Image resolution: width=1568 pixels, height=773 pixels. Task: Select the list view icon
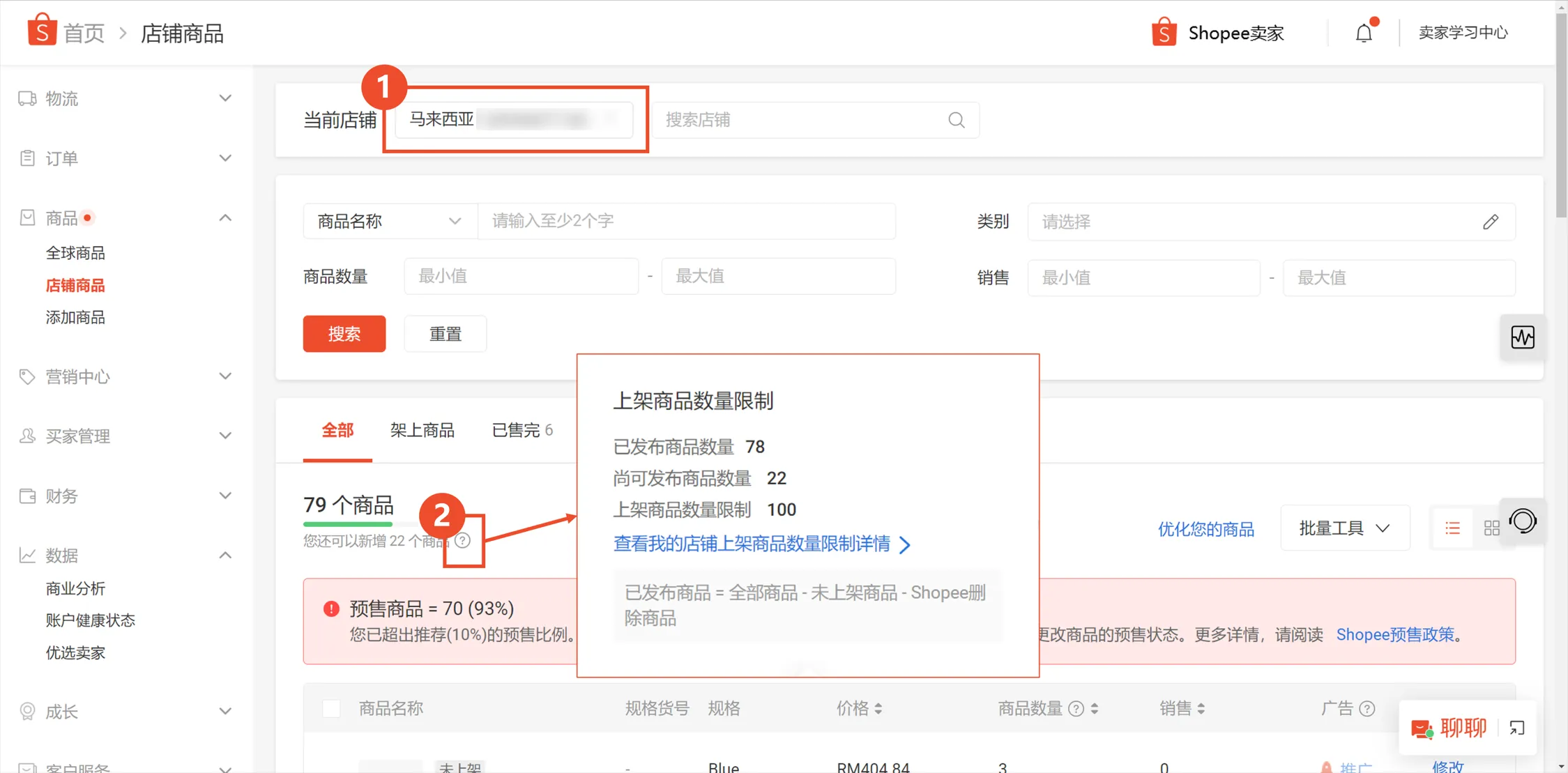(x=1452, y=528)
